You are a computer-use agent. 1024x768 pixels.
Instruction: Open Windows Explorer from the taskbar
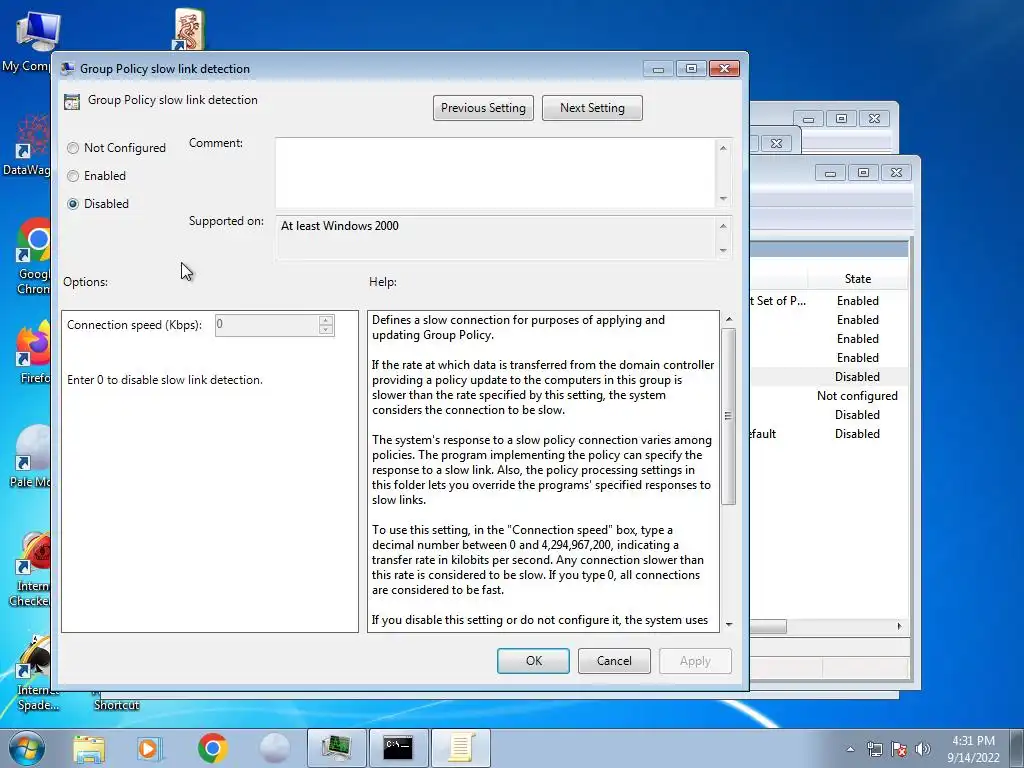[89, 748]
